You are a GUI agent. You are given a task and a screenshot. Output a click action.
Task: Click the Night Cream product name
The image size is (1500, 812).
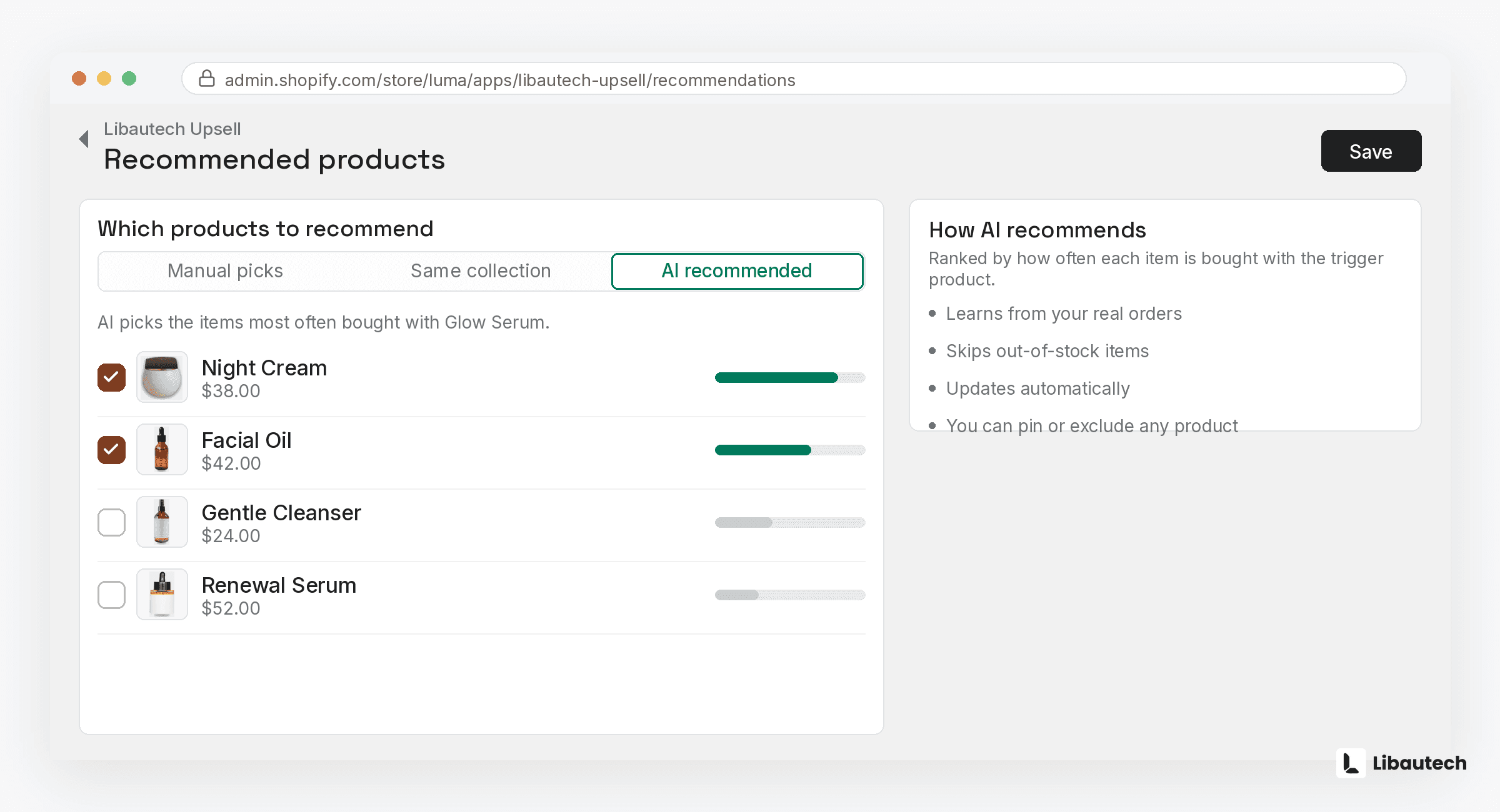coord(264,368)
